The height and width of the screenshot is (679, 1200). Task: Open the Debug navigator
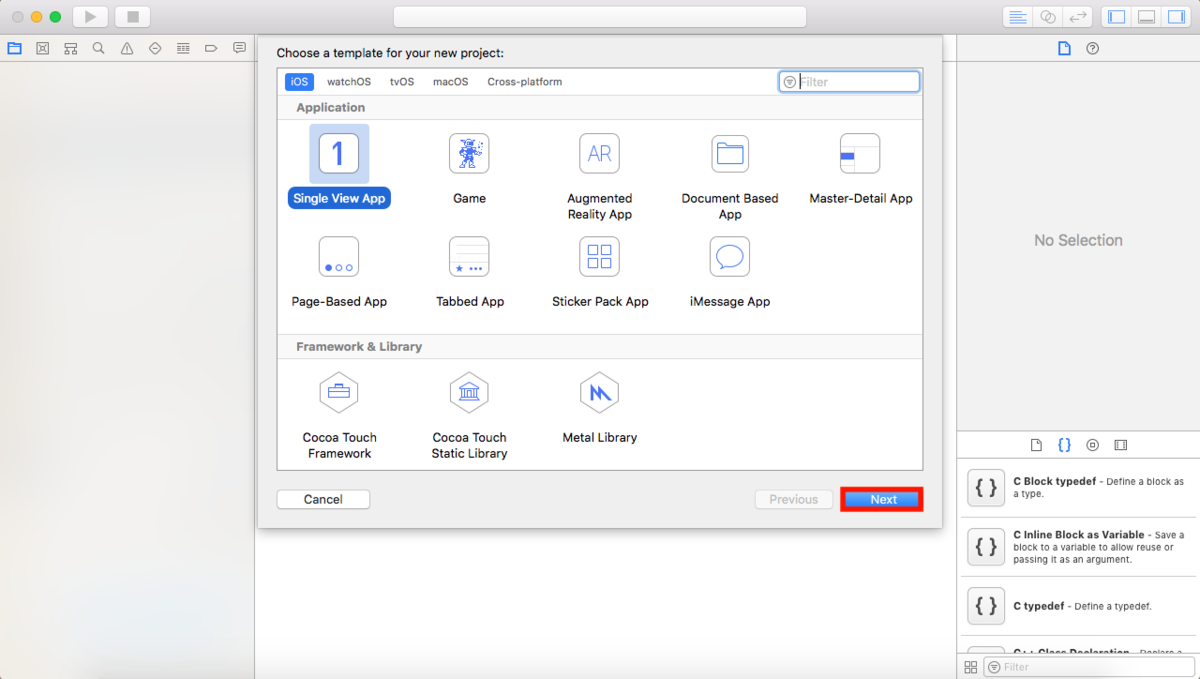tap(183, 48)
